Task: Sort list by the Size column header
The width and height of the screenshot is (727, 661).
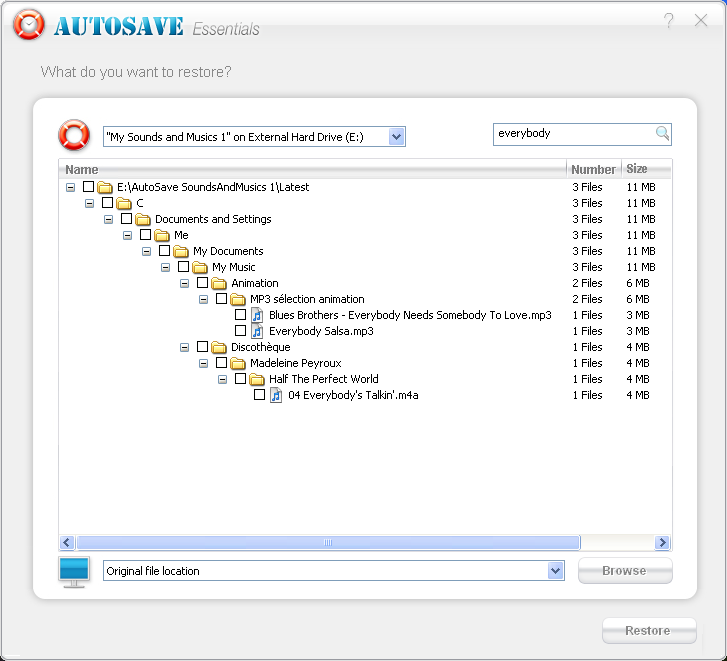Action: click(x=637, y=169)
